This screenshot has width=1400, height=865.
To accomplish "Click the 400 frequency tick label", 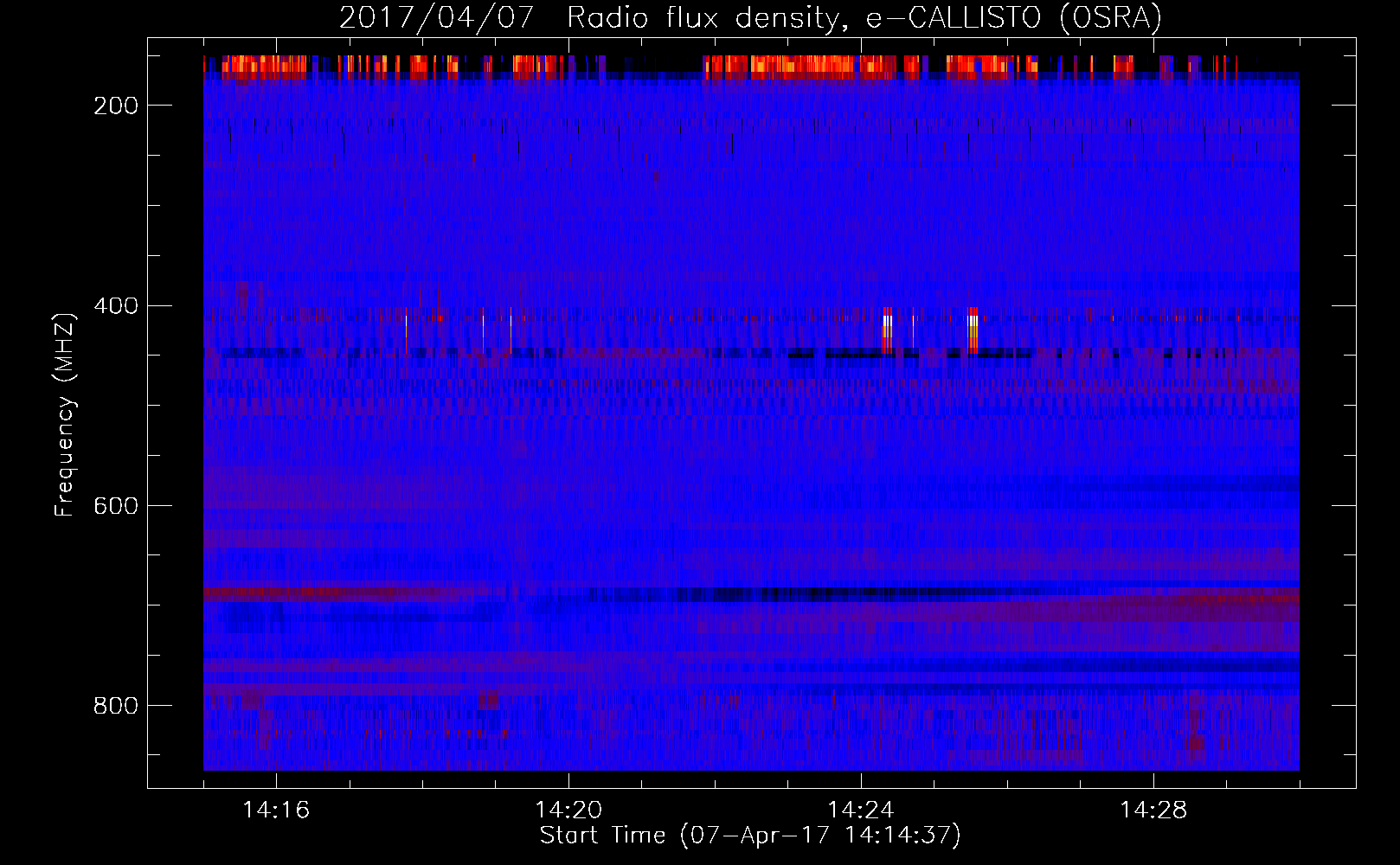I will click(116, 306).
